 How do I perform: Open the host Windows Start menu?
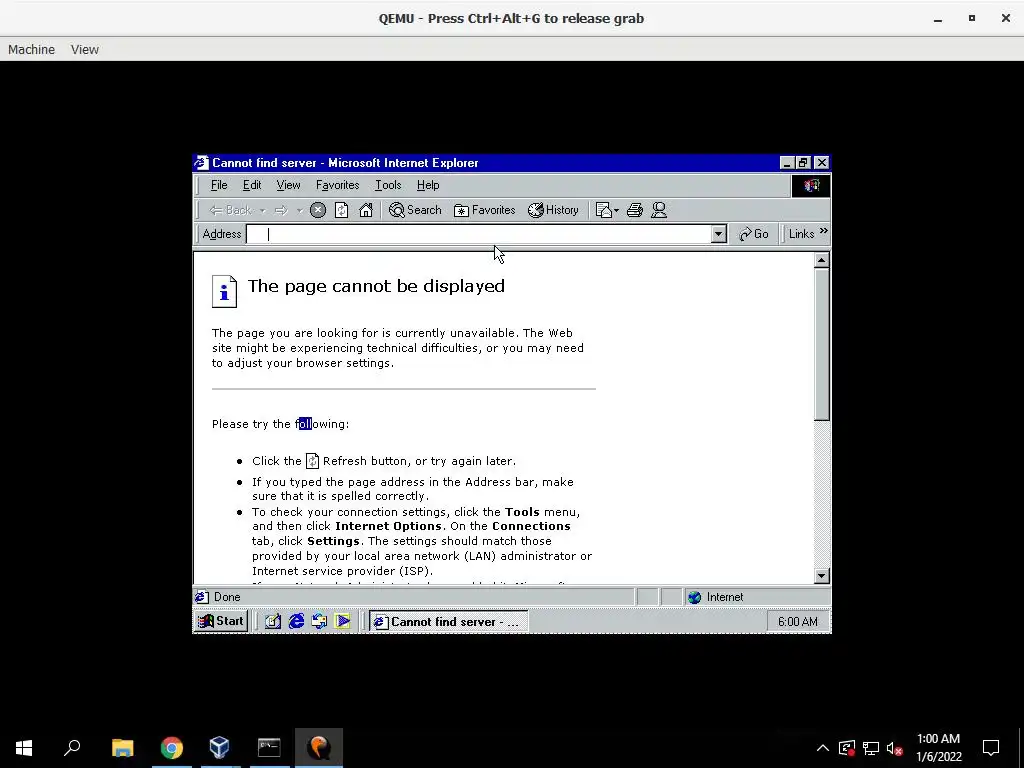coord(24,748)
